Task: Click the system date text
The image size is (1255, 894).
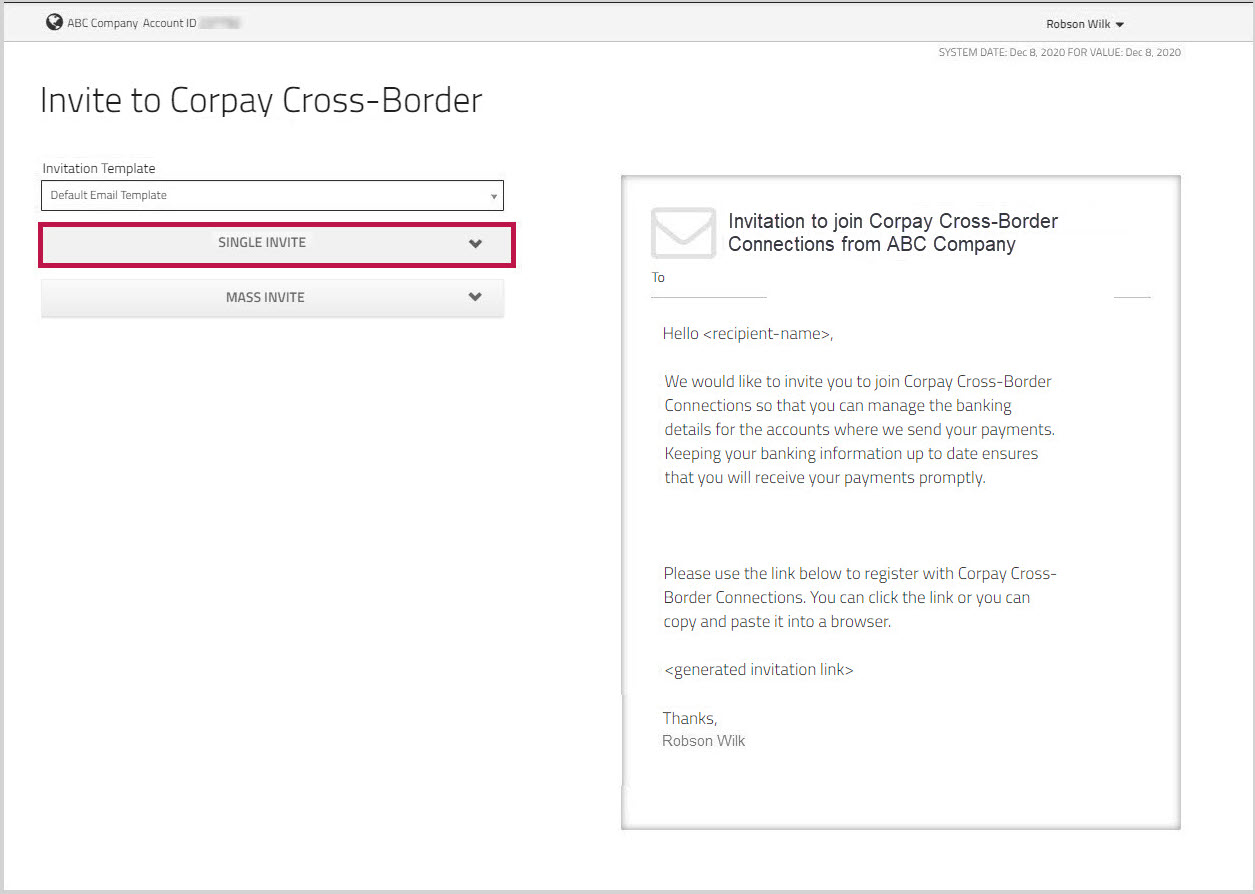Action: coord(1060,52)
